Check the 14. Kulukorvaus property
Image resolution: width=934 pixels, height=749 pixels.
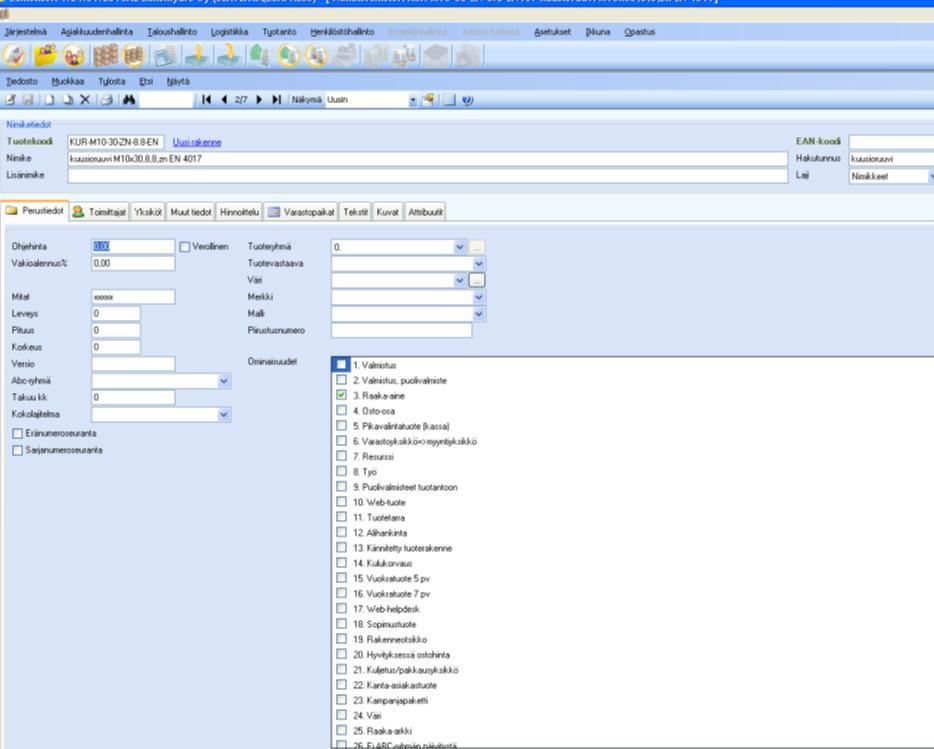pos(341,562)
